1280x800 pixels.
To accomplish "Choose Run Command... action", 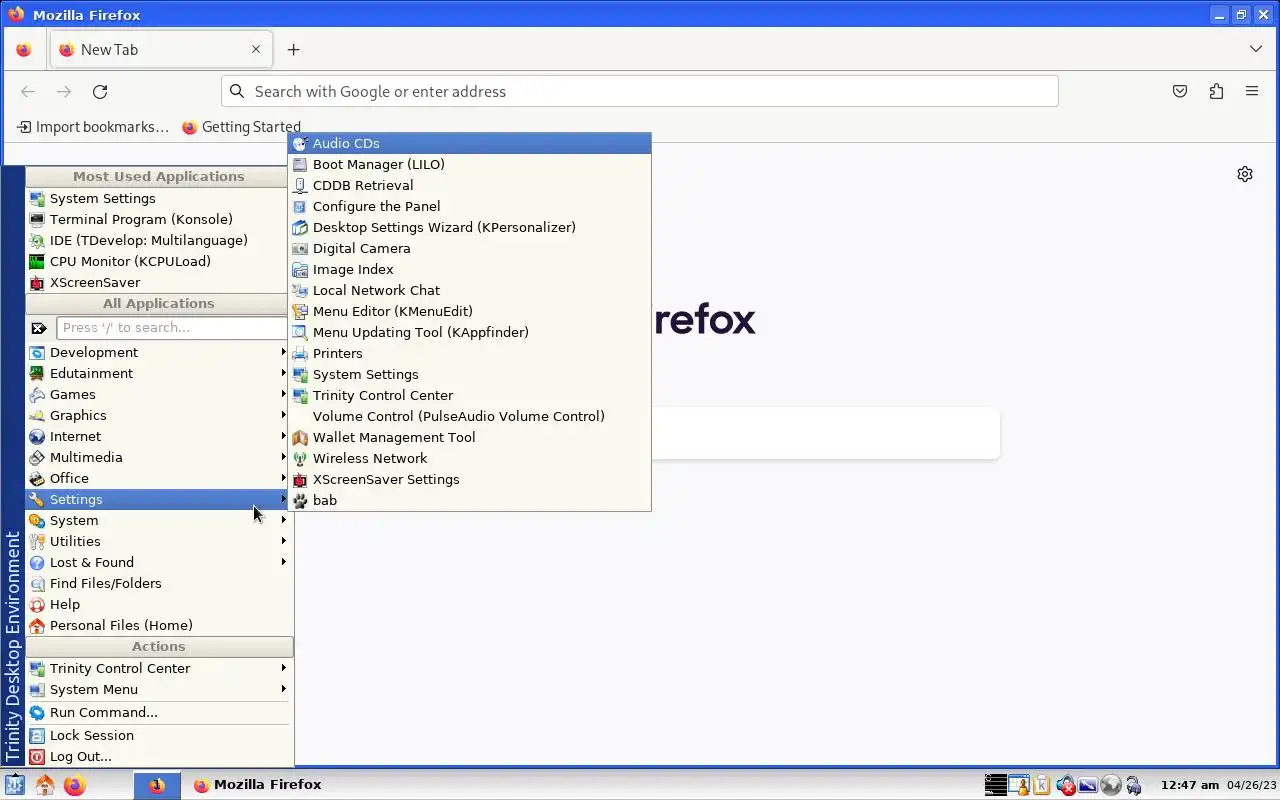I will point(159,712).
